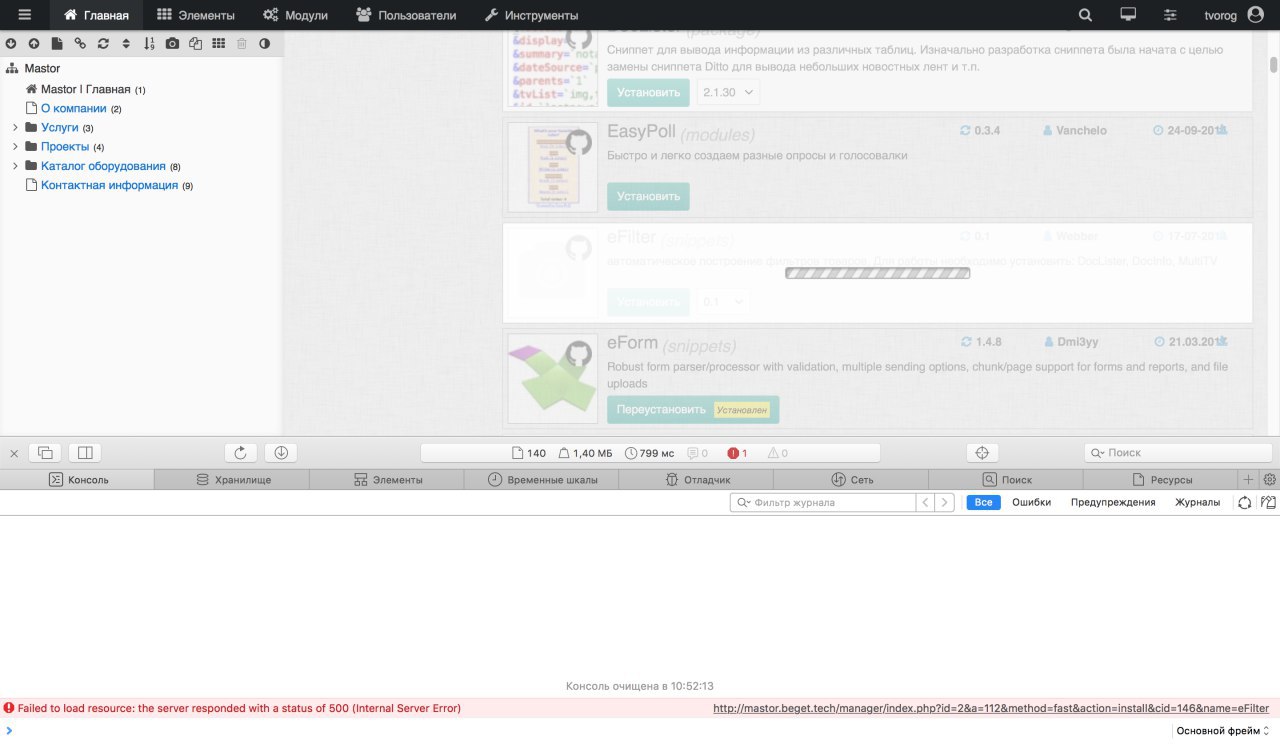The image size is (1280, 744).
Task: Go to Главная in the top menu
Action: pyautogui.click(x=96, y=15)
